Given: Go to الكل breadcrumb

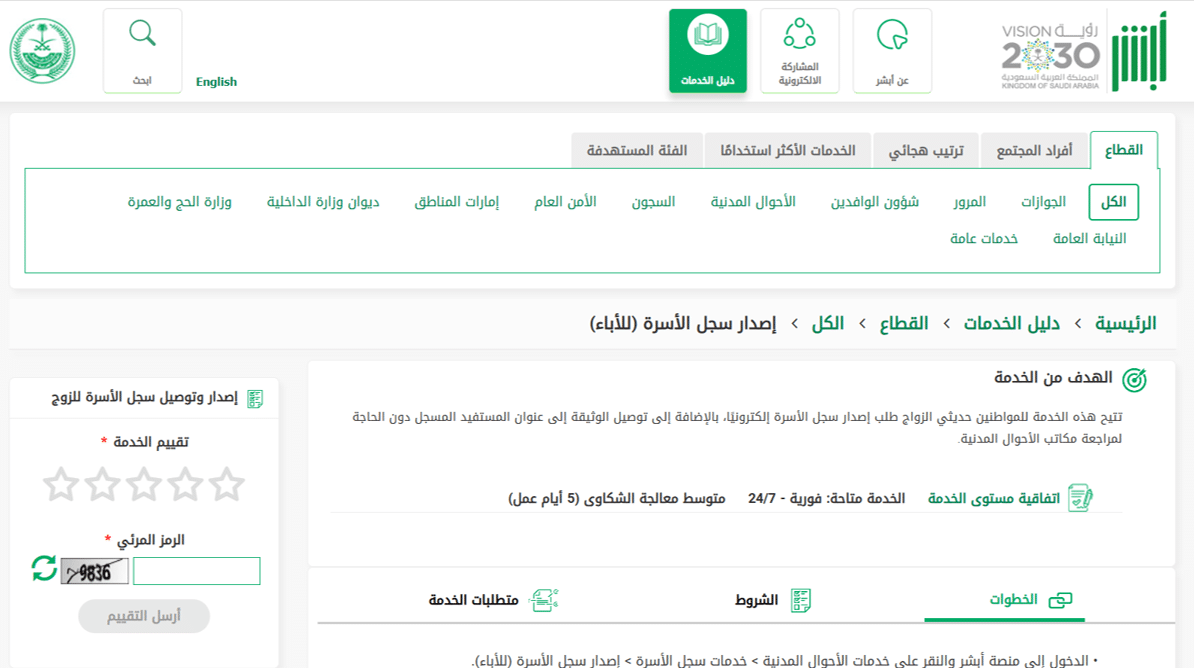Looking at the screenshot, I should click(828, 324).
